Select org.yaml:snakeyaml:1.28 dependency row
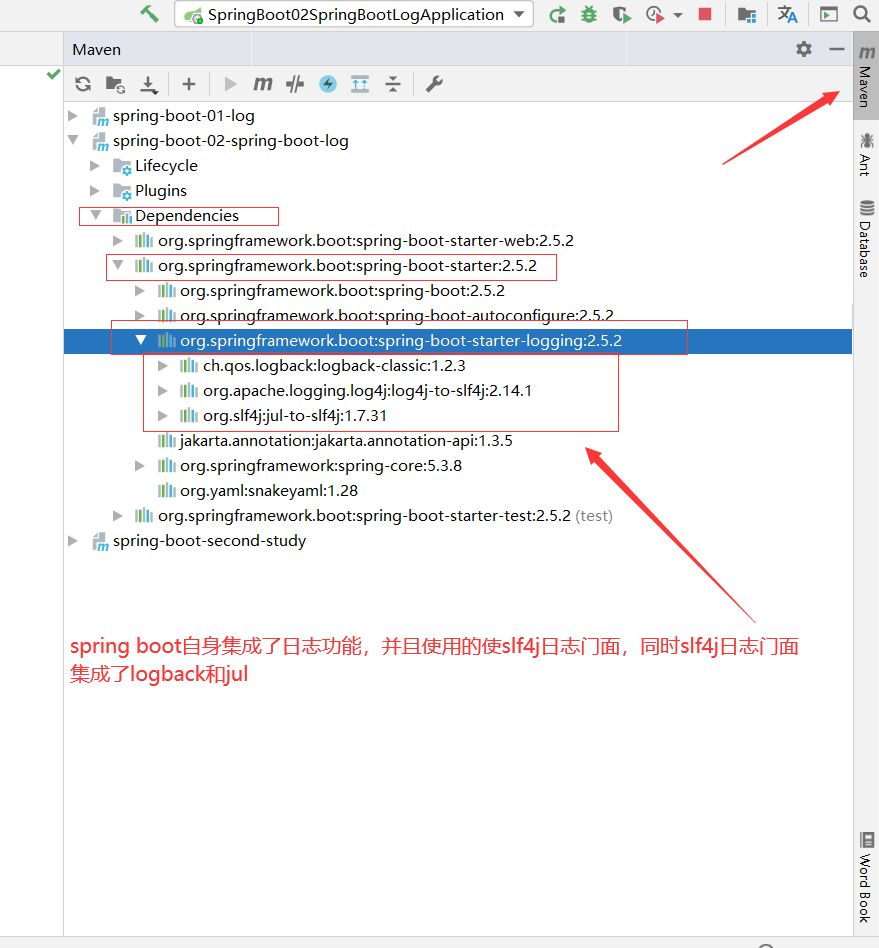The width and height of the screenshot is (879, 948). (258, 490)
